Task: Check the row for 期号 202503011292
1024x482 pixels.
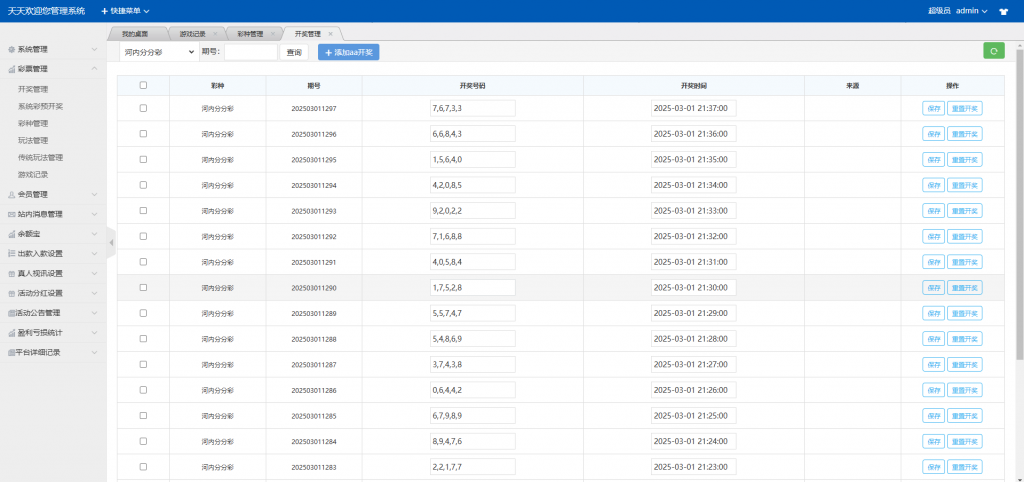Action: (143, 236)
